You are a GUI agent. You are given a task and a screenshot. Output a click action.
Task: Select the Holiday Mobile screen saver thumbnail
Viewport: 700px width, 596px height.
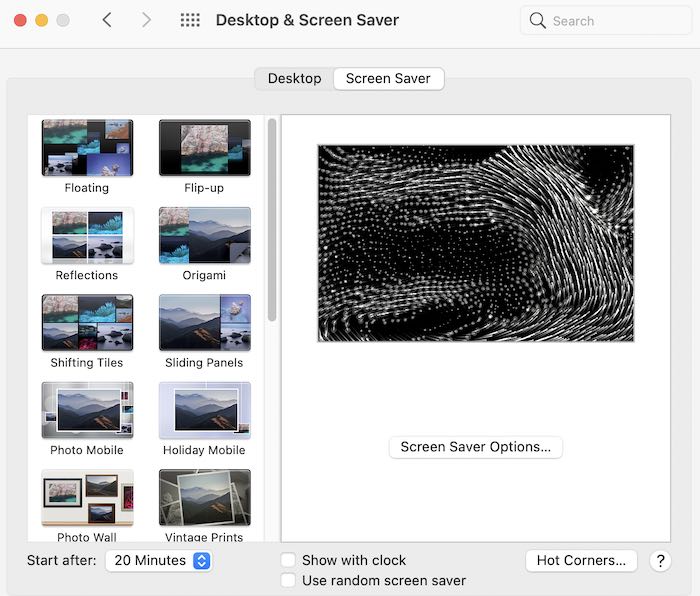click(x=204, y=410)
